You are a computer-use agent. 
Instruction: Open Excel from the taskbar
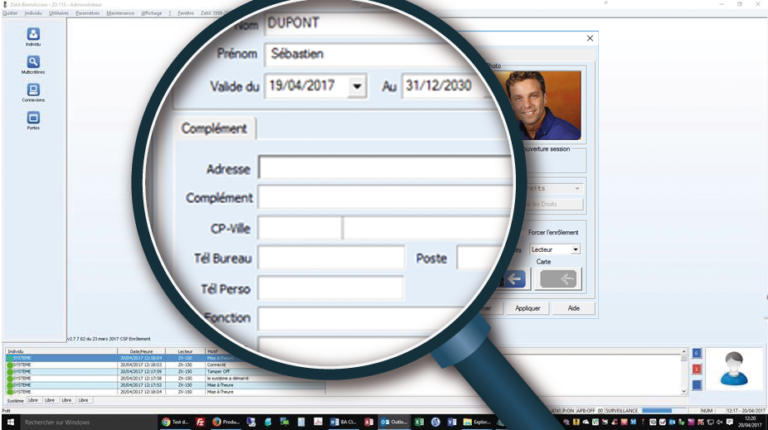(419, 422)
